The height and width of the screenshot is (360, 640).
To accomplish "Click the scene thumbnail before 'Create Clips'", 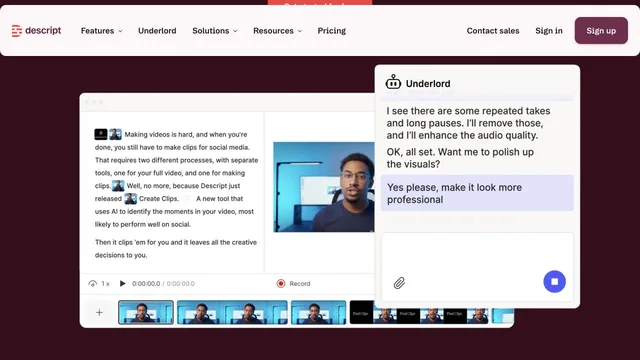I will tap(131, 199).
